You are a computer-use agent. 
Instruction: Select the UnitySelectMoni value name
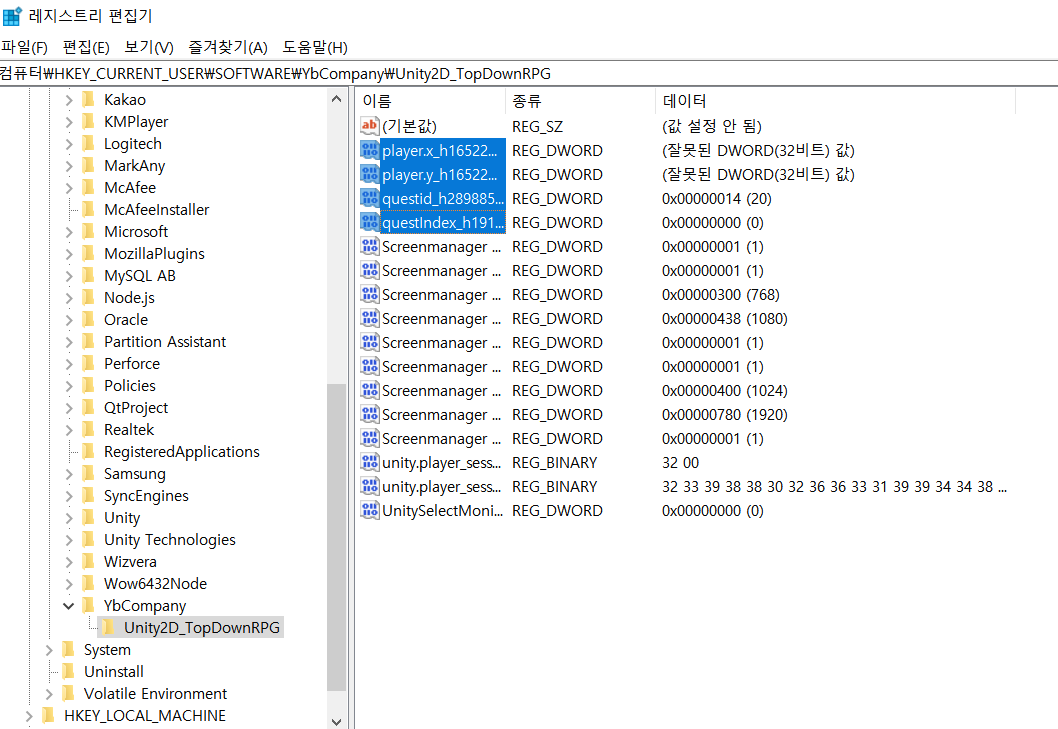442,511
